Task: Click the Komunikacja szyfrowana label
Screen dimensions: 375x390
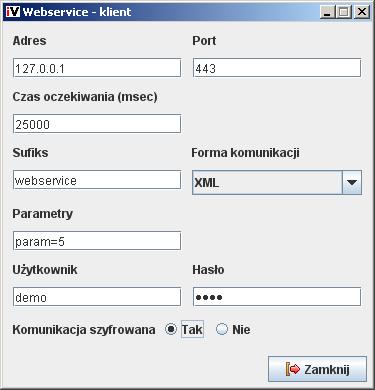Action: coord(84,330)
